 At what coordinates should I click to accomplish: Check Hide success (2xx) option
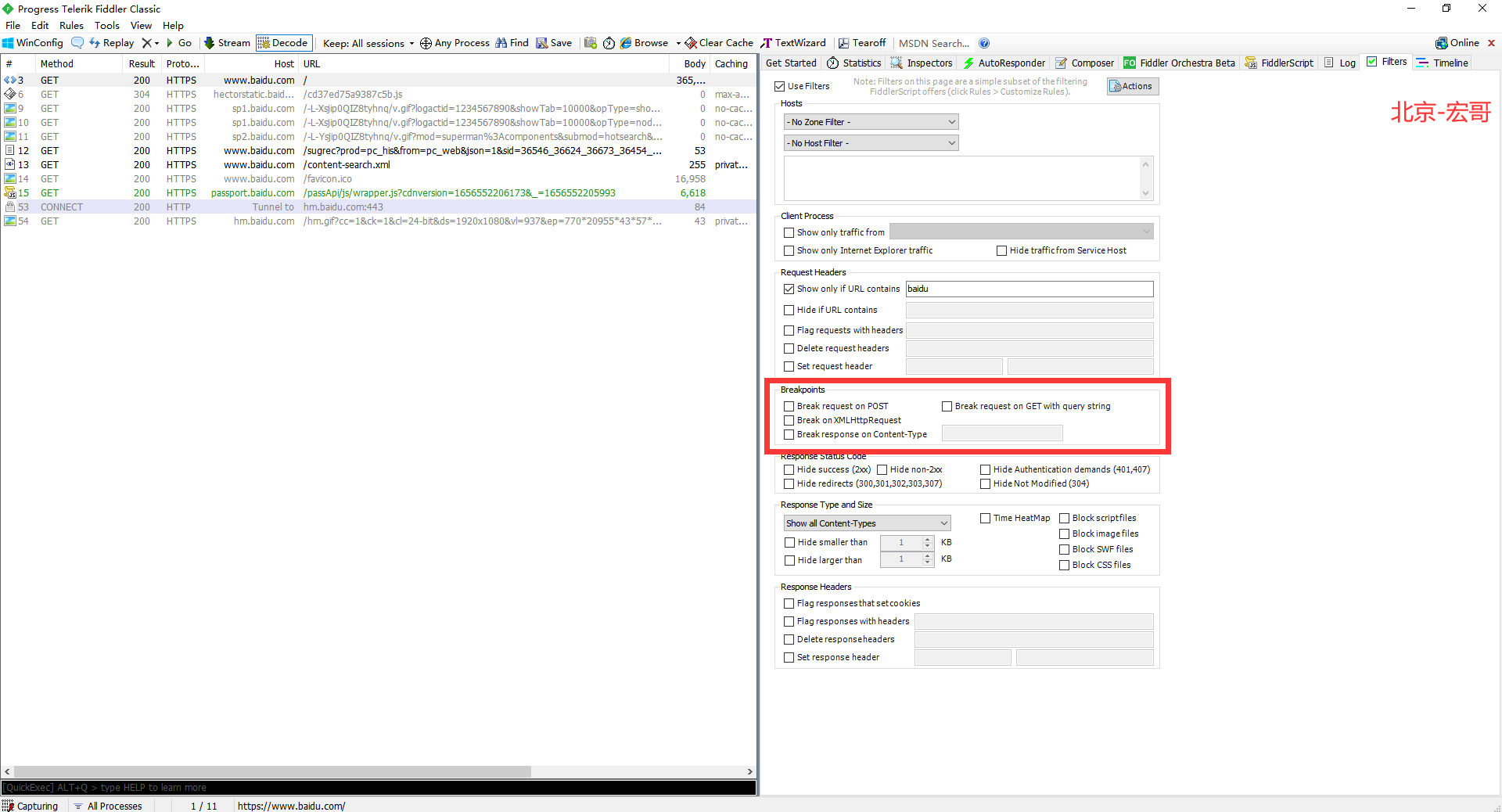pyautogui.click(x=789, y=470)
